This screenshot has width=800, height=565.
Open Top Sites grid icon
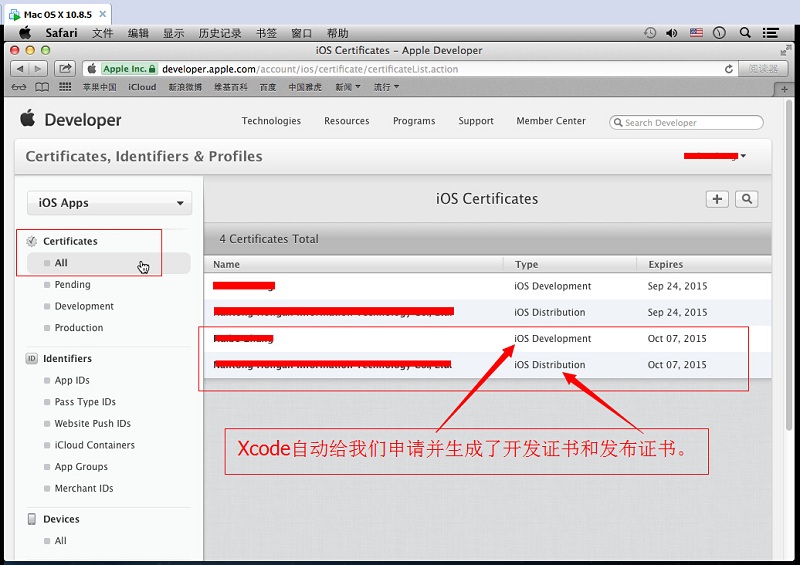[65, 87]
